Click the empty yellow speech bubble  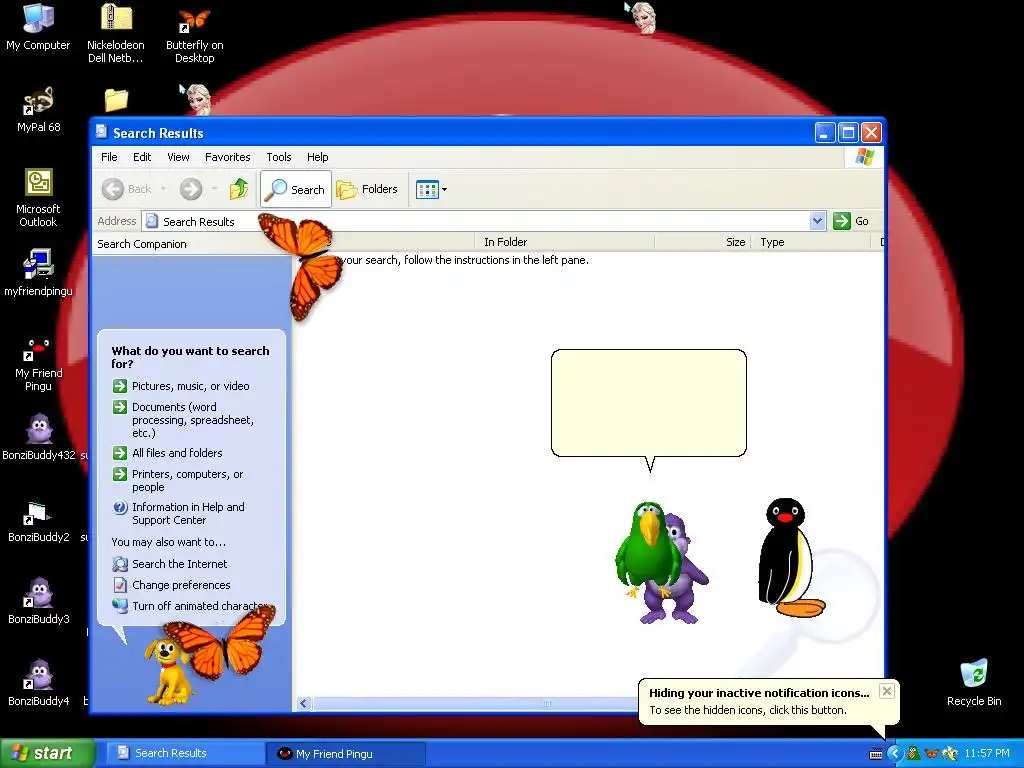(648, 403)
